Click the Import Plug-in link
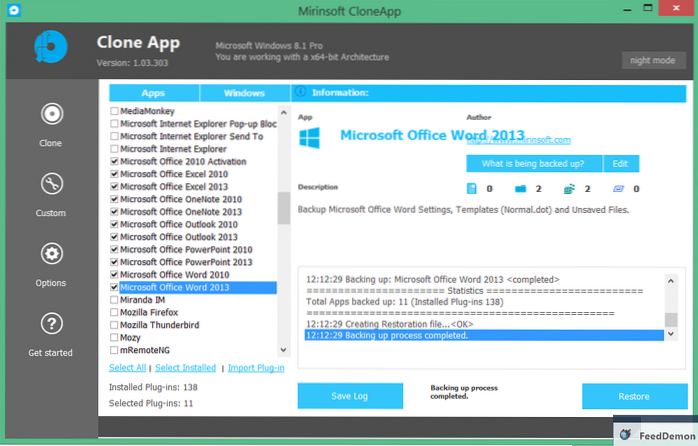The height and width of the screenshot is (446, 698). pyautogui.click(x=256, y=368)
